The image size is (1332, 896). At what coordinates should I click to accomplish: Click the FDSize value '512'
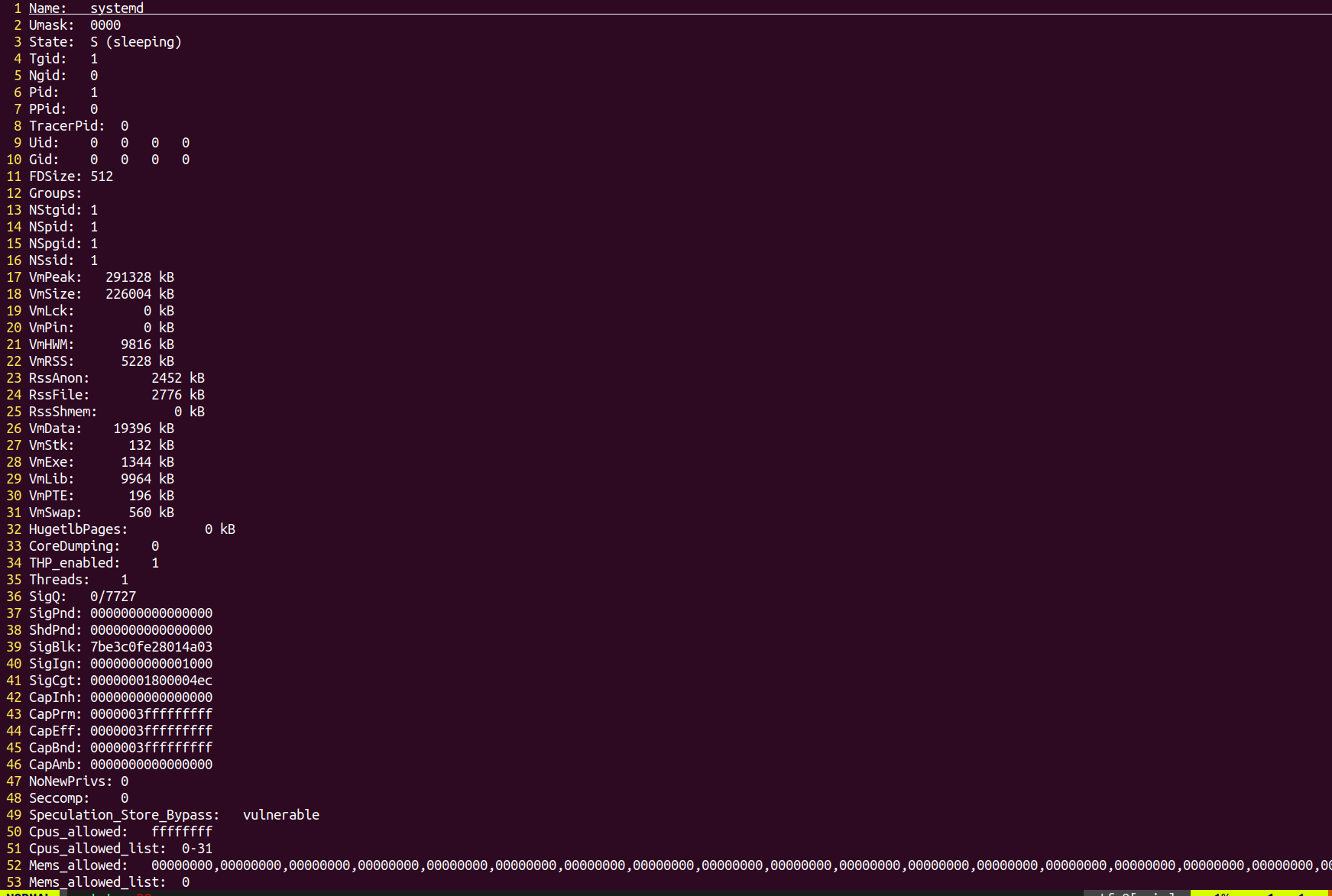[x=102, y=176]
